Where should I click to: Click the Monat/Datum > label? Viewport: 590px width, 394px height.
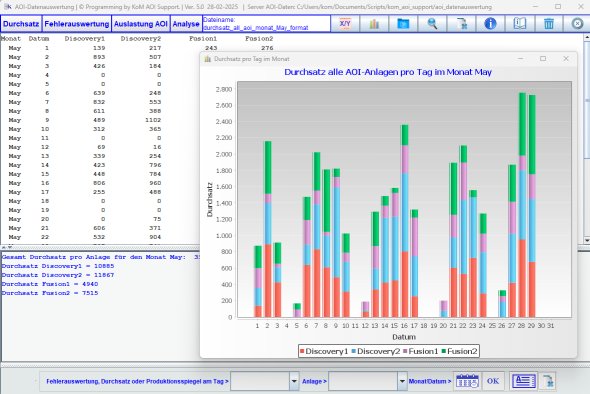coord(430,381)
